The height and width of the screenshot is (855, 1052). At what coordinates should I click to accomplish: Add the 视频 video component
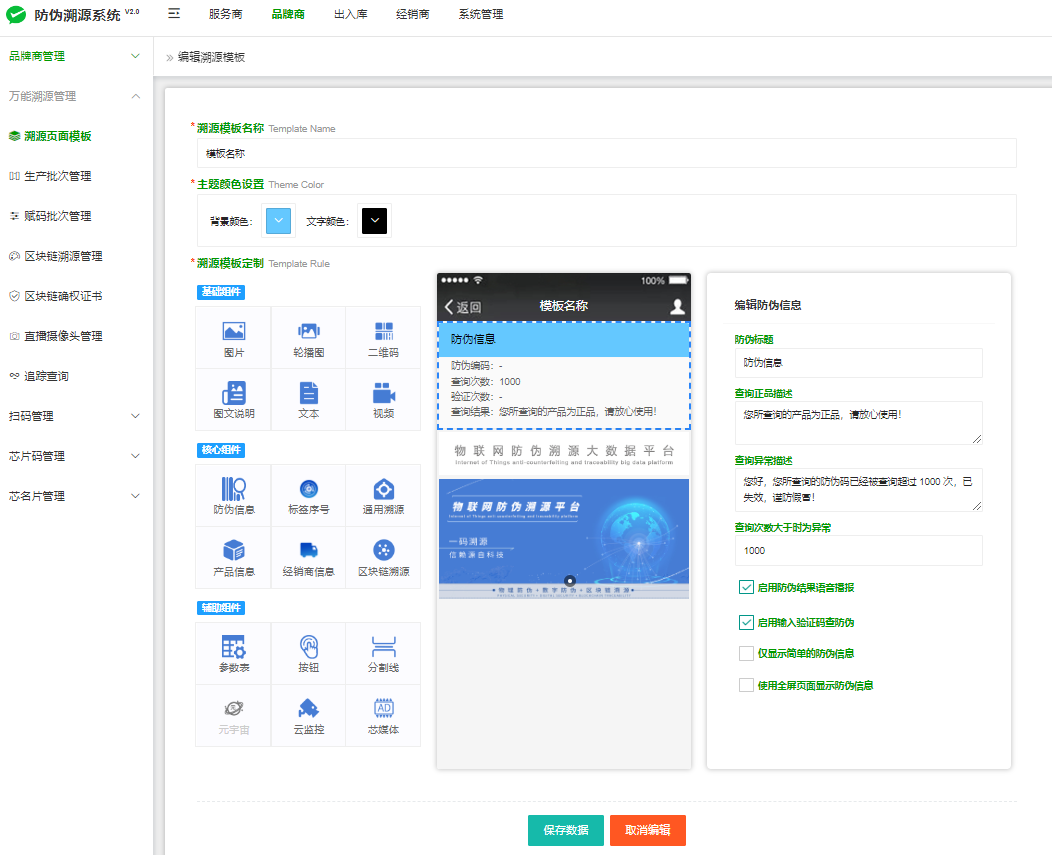coord(383,399)
